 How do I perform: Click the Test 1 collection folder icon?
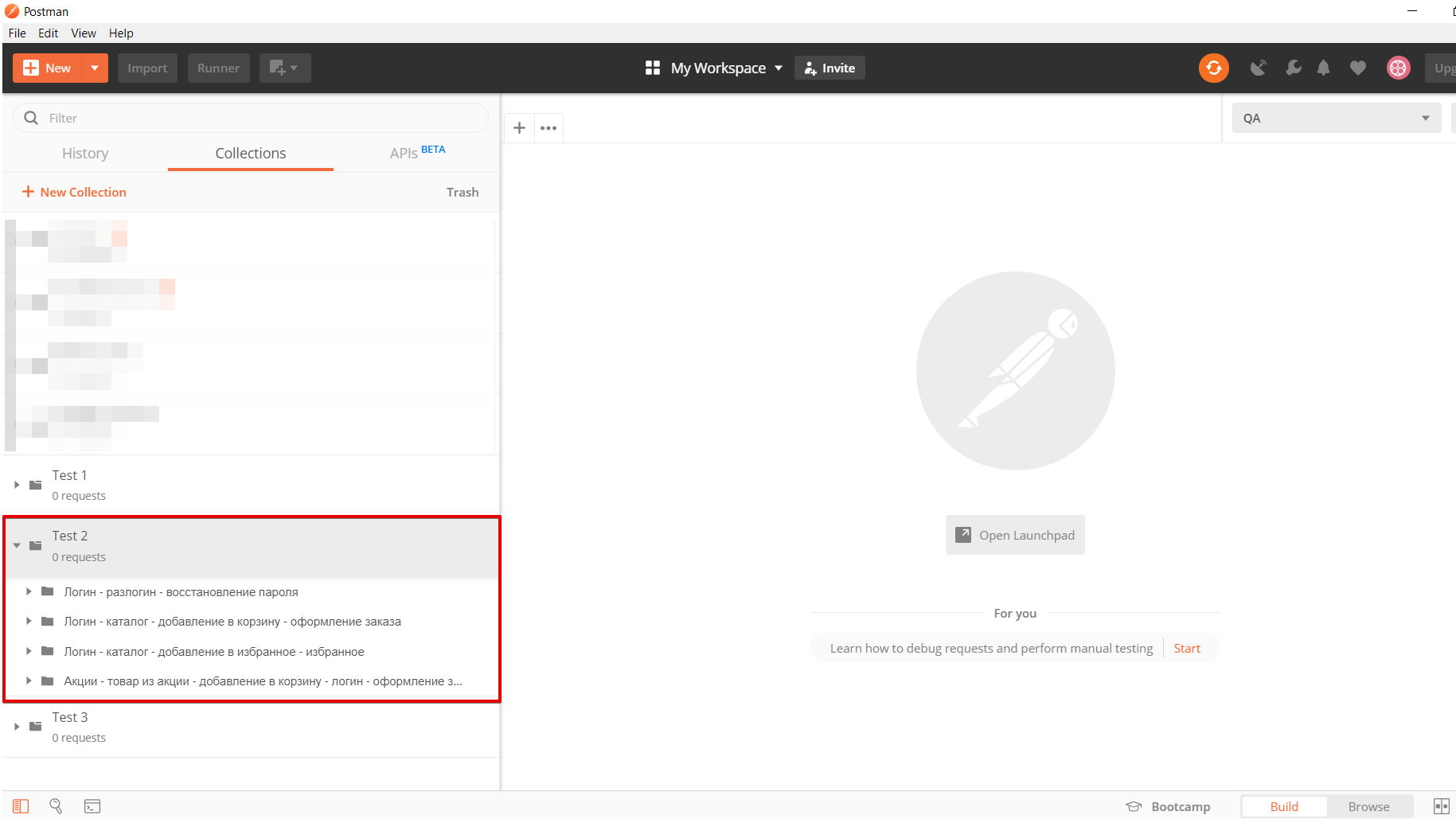[x=36, y=485]
